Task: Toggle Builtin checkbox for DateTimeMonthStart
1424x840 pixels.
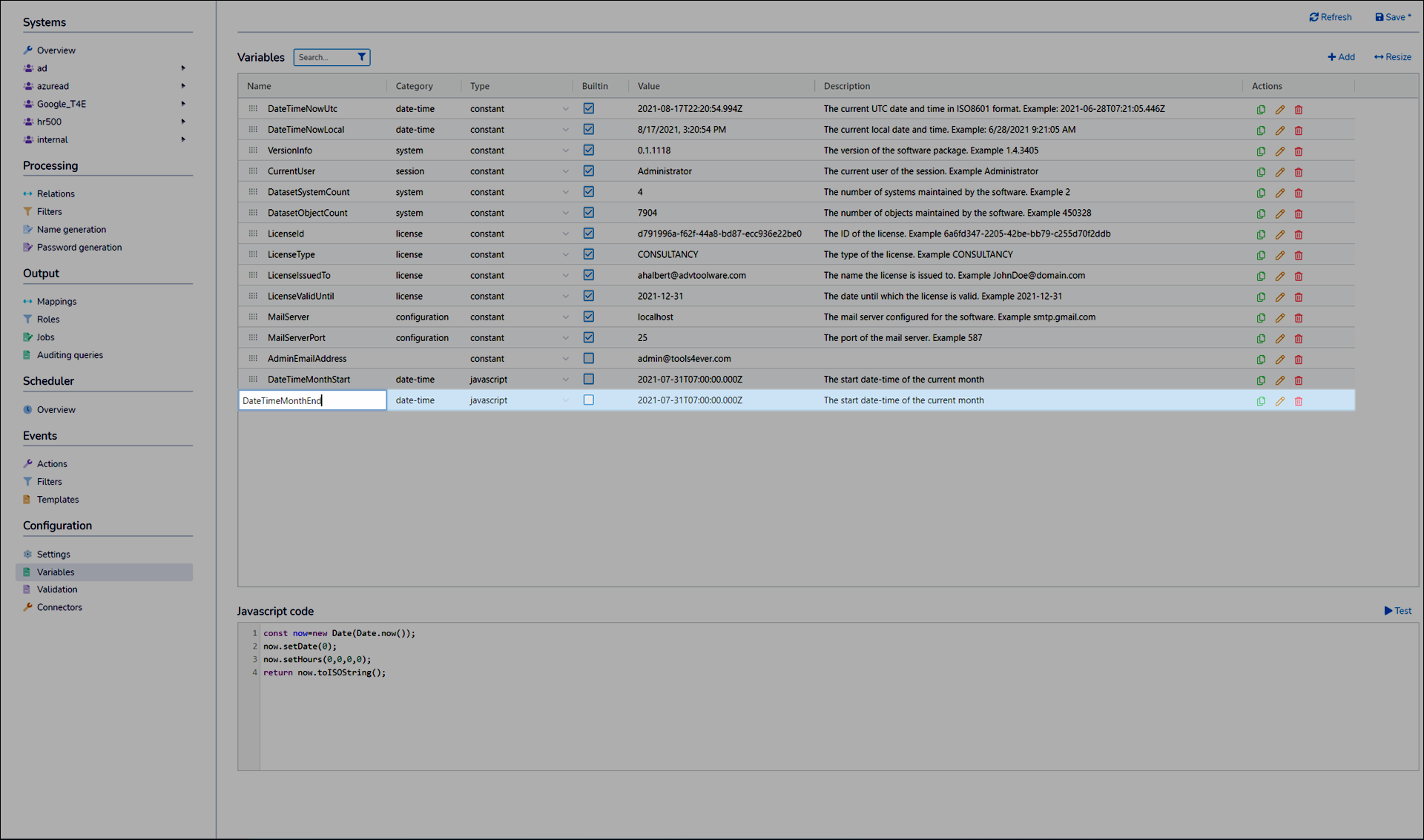Action: 589,379
